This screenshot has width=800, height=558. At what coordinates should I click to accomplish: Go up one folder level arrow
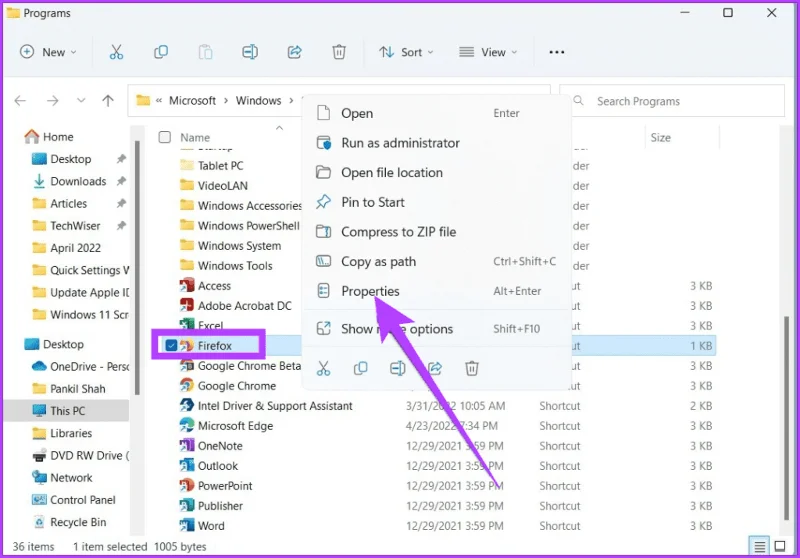point(108,100)
